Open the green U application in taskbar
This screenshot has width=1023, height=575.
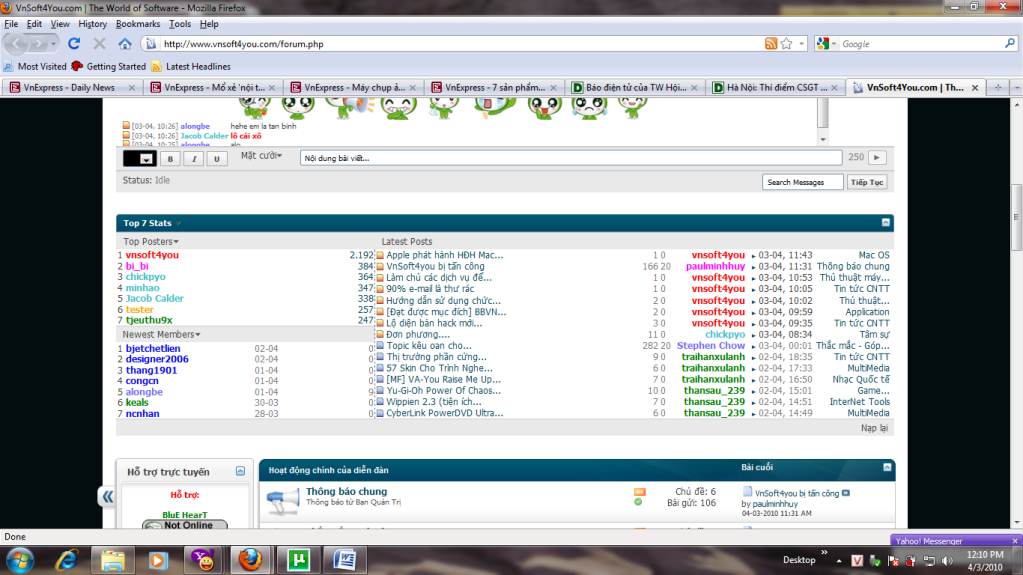pos(298,560)
